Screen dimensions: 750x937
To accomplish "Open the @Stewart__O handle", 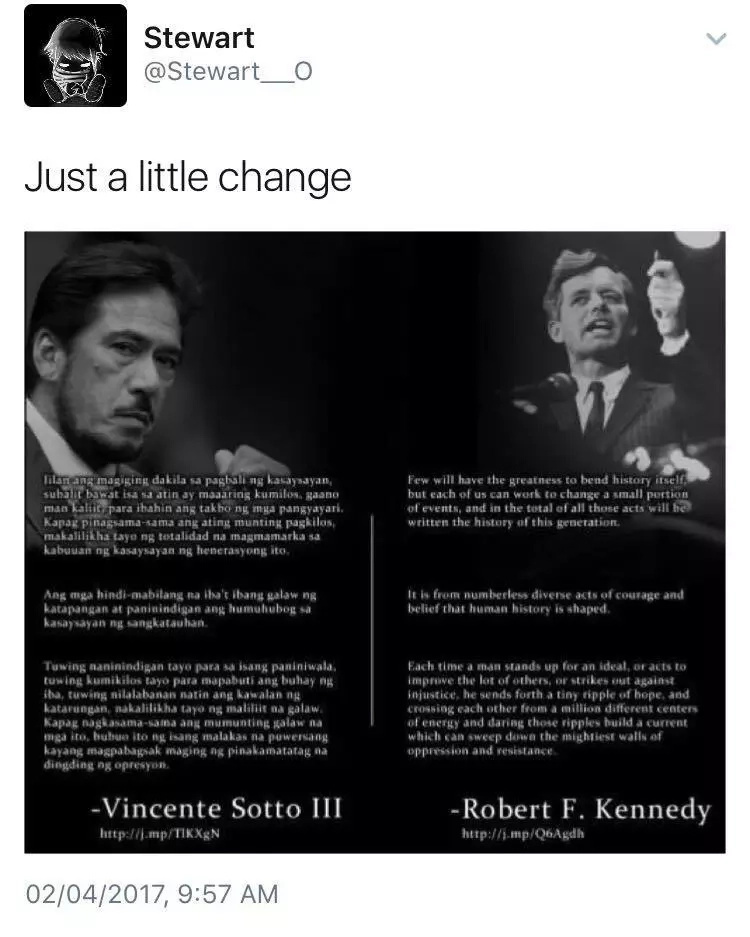I will [x=228, y=72].
